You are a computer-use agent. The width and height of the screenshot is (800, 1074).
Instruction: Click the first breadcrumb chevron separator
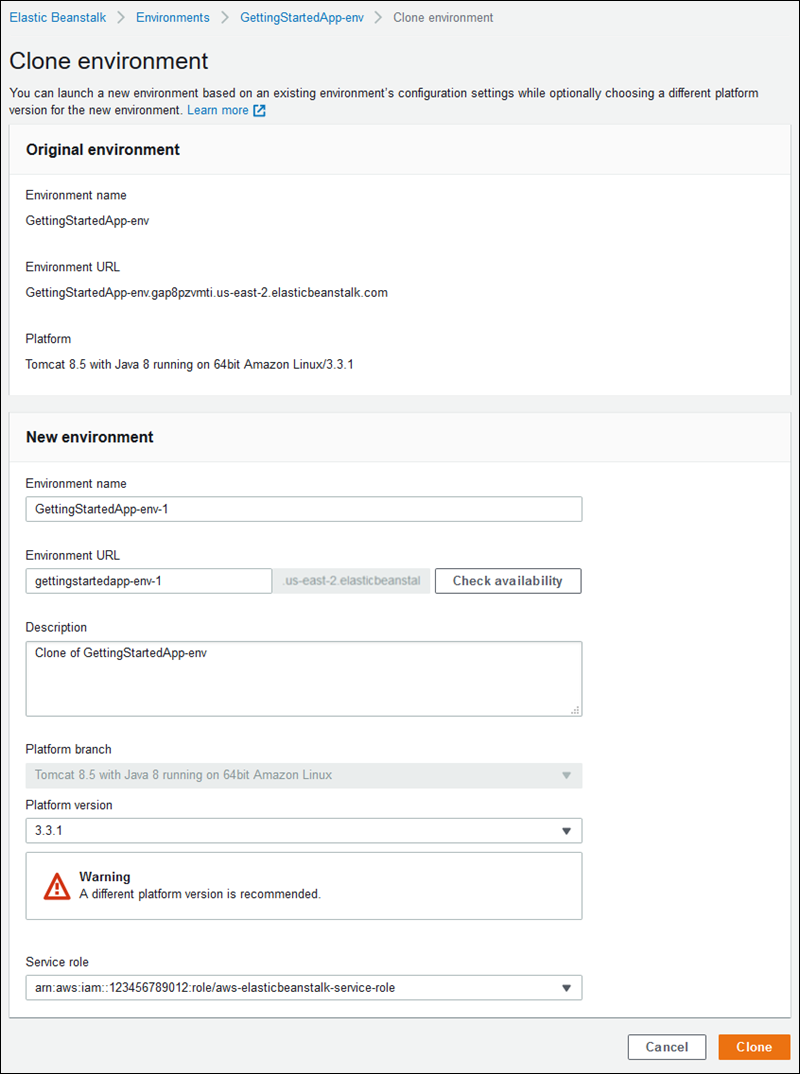121,18
